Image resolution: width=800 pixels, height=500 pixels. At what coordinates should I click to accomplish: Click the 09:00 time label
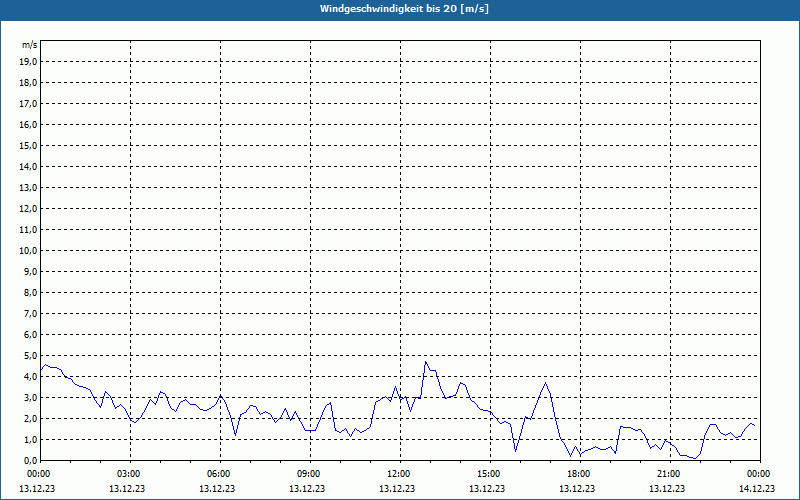pyautogui.click(x=310, y=474)
